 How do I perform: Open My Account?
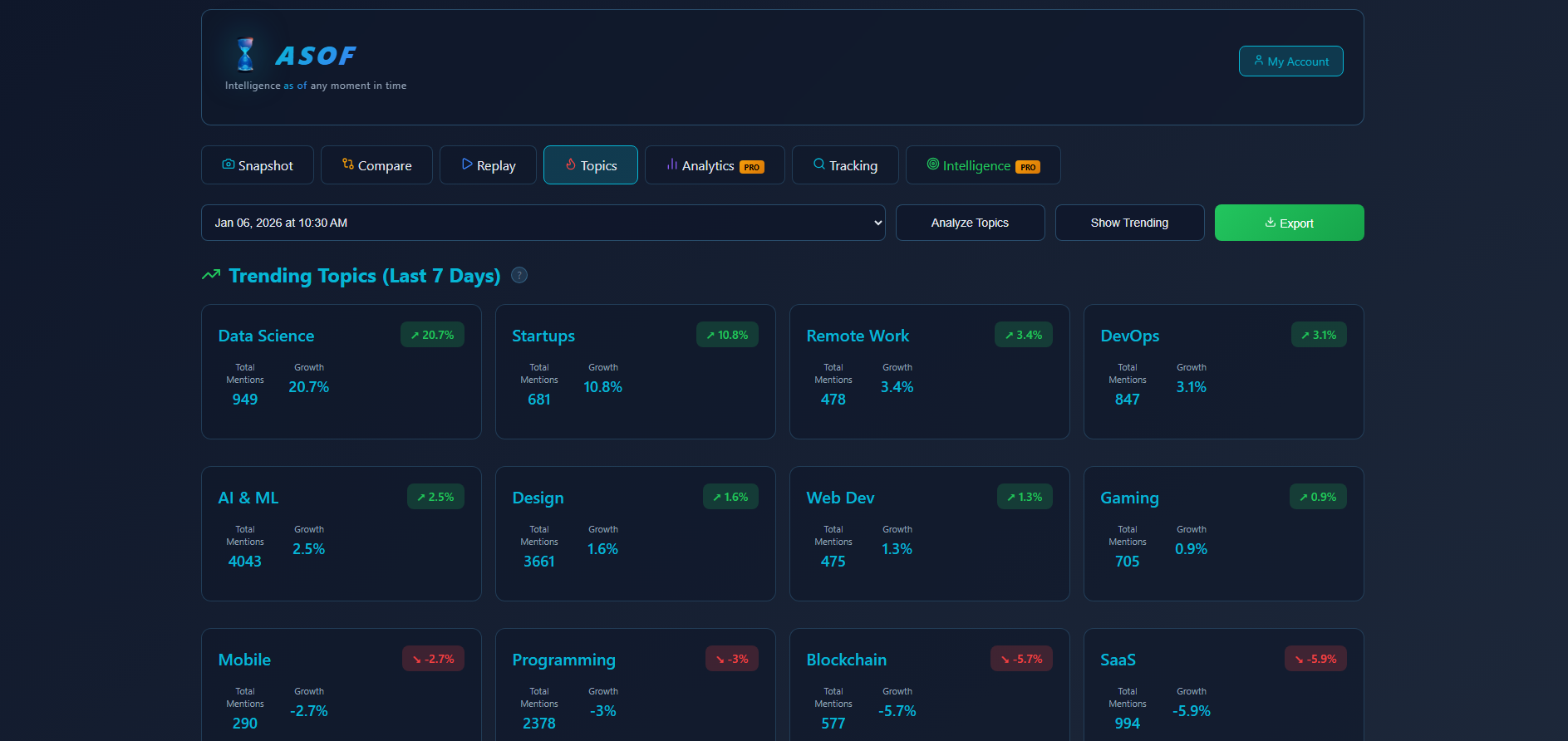click(x=1290, y=61)
